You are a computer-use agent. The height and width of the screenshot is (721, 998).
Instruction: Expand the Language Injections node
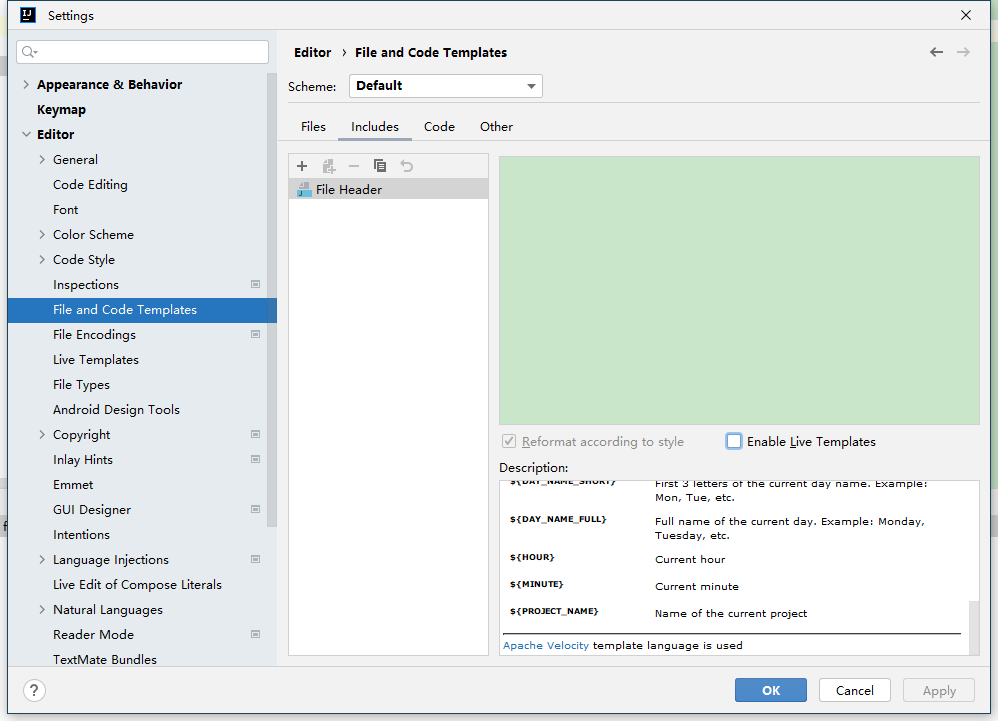(42, 559)
